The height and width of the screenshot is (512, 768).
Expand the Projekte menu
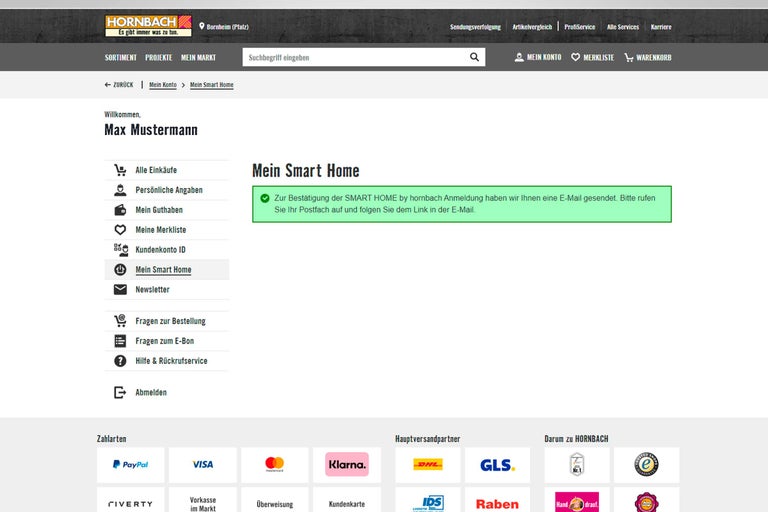[158, 58]
